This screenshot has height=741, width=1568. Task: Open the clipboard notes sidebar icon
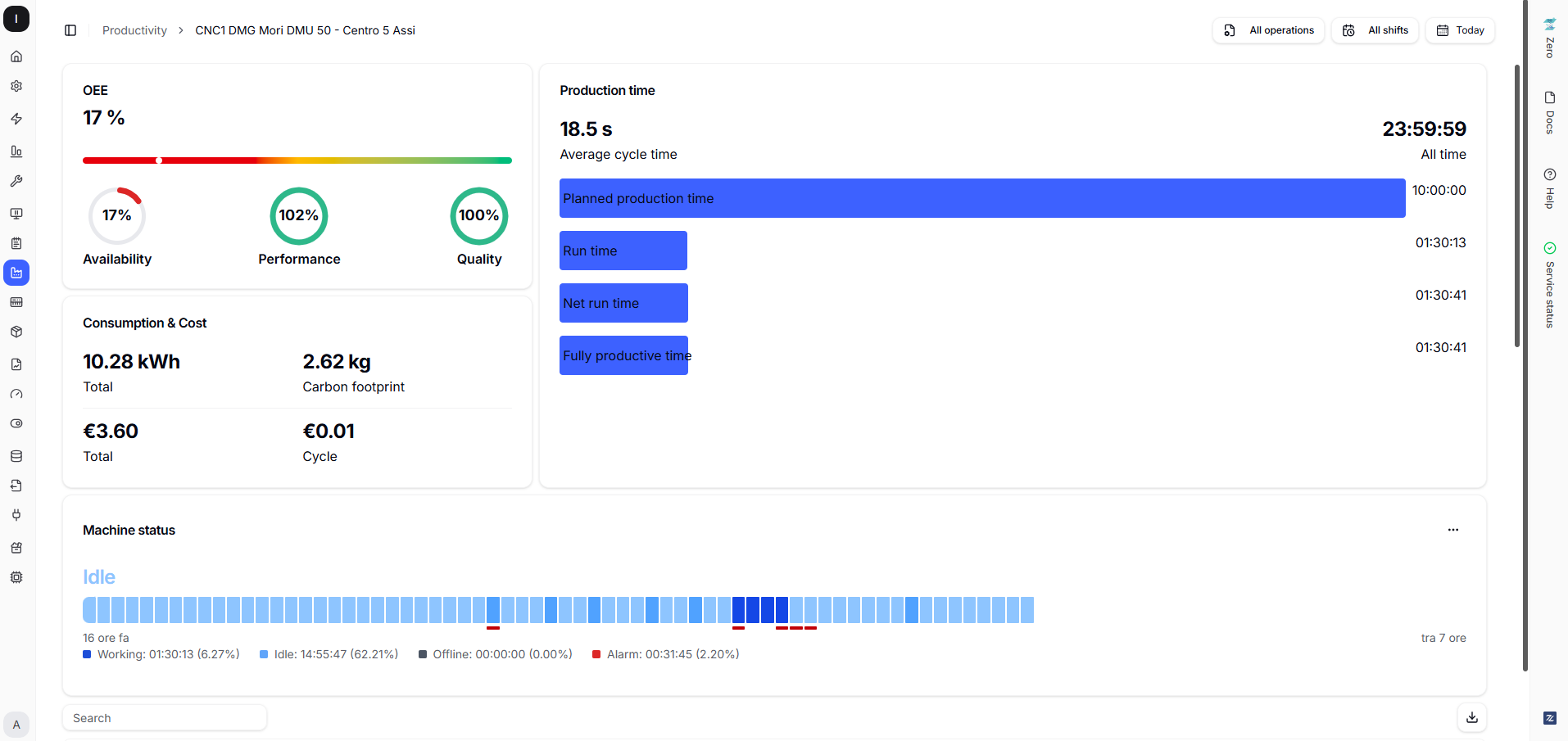pos(16,243)
